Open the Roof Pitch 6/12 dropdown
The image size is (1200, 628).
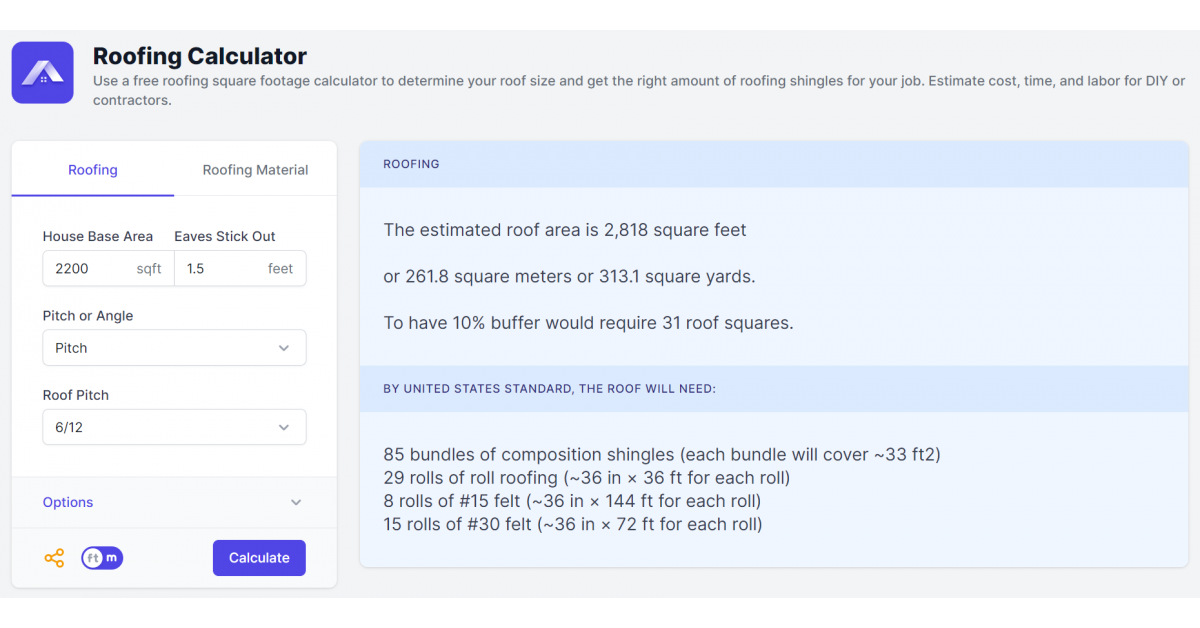coord(174,427)
